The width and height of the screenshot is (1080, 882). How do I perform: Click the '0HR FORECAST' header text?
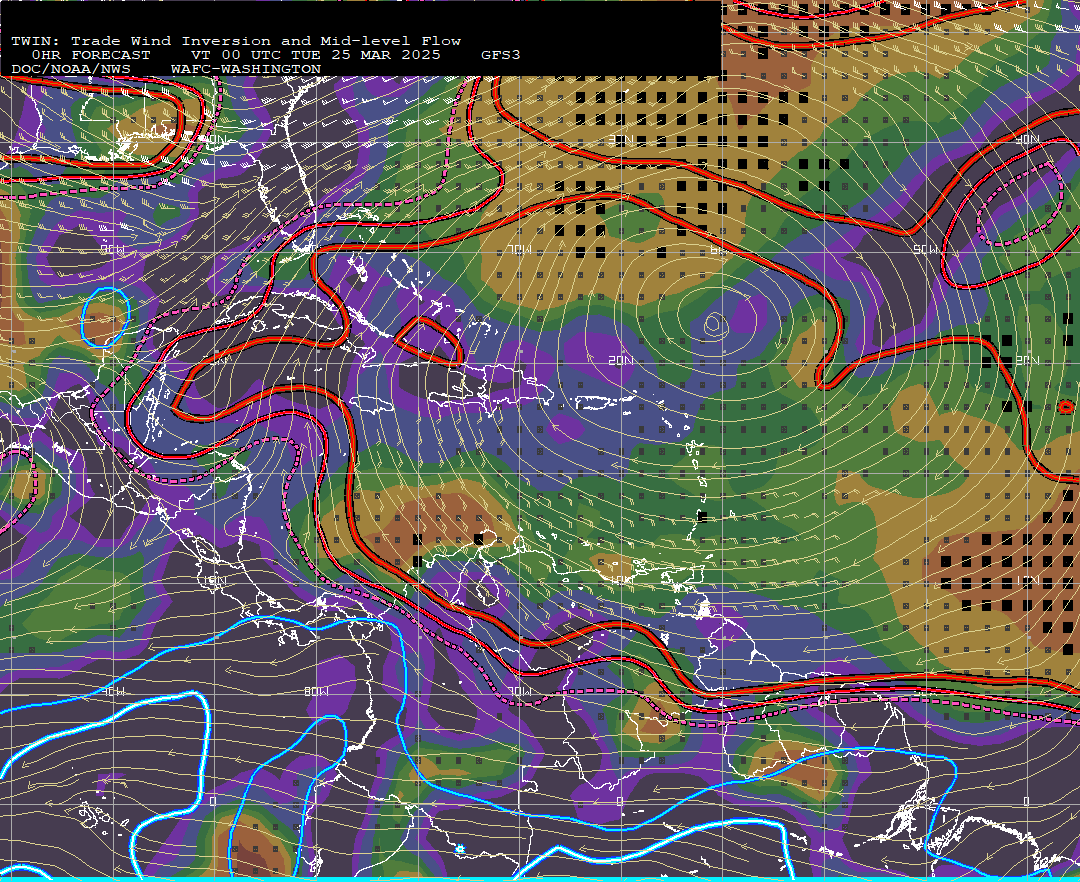point(91,55)
